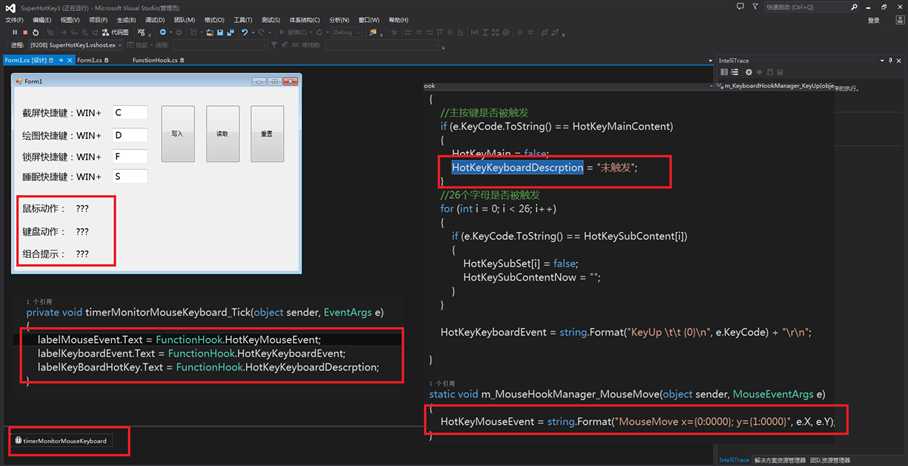Select the 键盘动作 label on Form1
This screenshot has height=466, width=908.
click(x=44, y=232)
